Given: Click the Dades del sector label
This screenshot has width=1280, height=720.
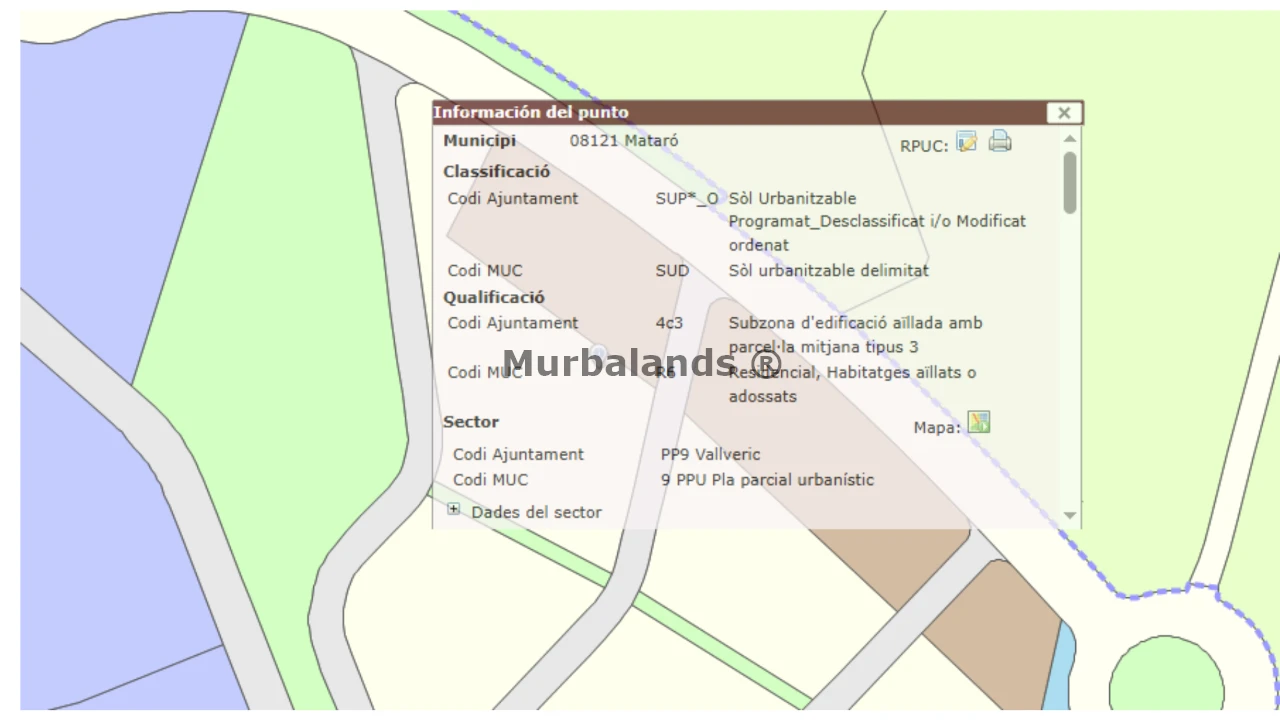Looking at the screenshot, I should click(536, 512).
